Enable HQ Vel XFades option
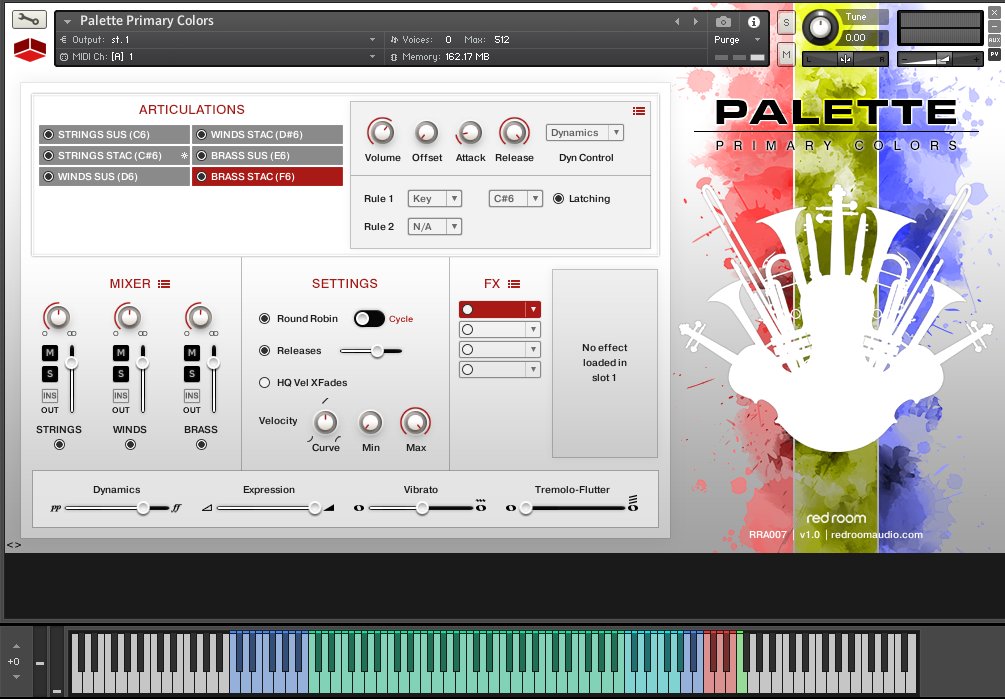Image resolution: width=1005 pixels, height=699 pixels. pos(265,382)
